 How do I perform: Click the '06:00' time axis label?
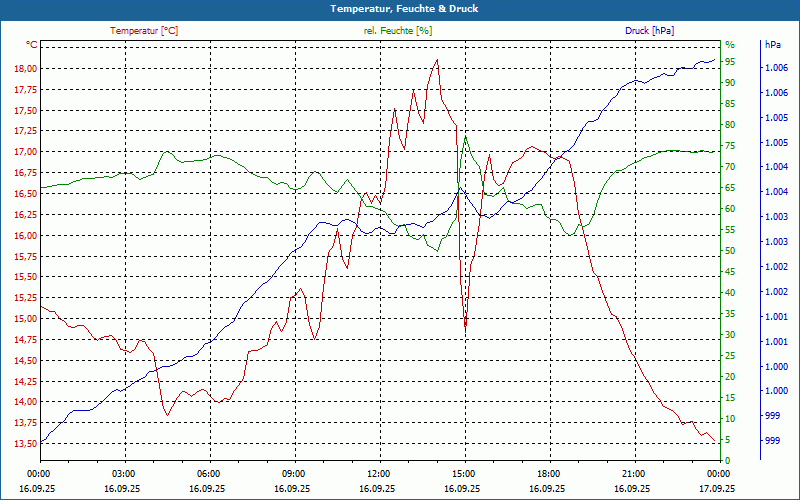pos(209,474)
